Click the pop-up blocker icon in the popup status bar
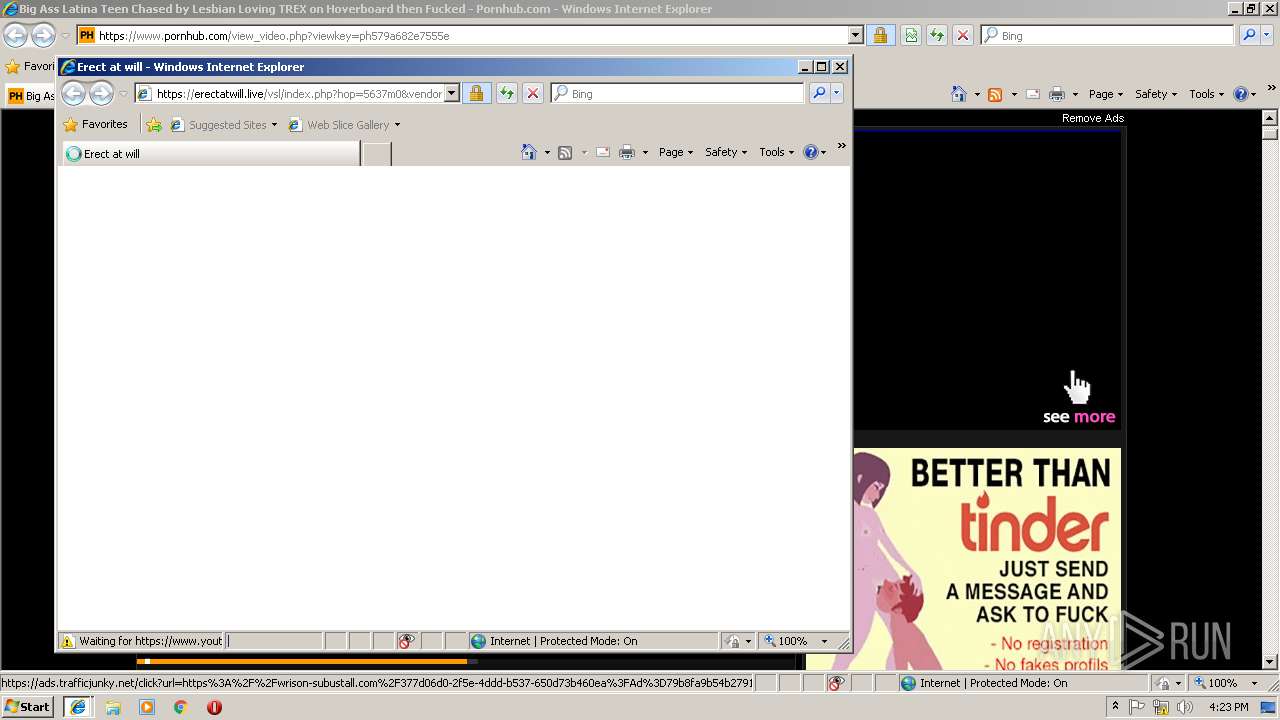 [406, 641]
